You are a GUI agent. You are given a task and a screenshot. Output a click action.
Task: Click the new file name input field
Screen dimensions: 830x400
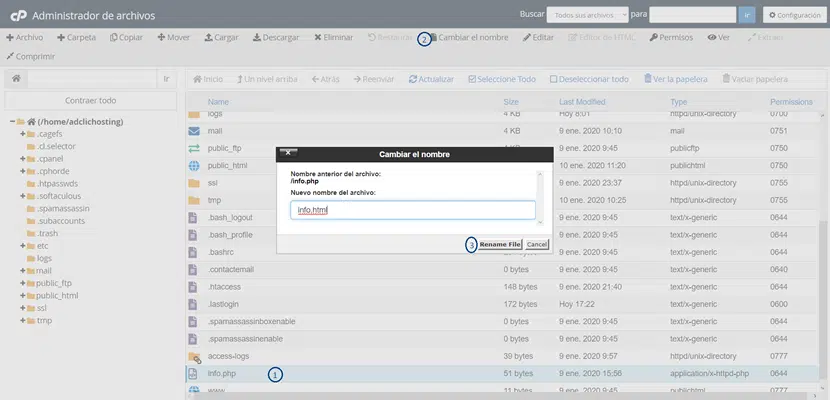413,211
